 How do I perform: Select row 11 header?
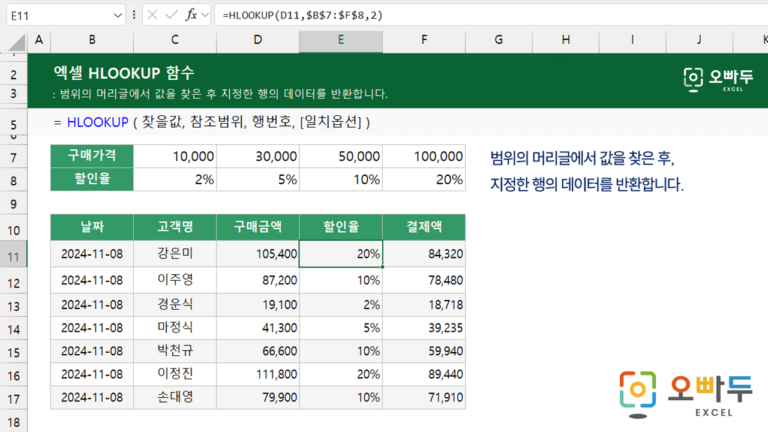(x=14, y=256)
